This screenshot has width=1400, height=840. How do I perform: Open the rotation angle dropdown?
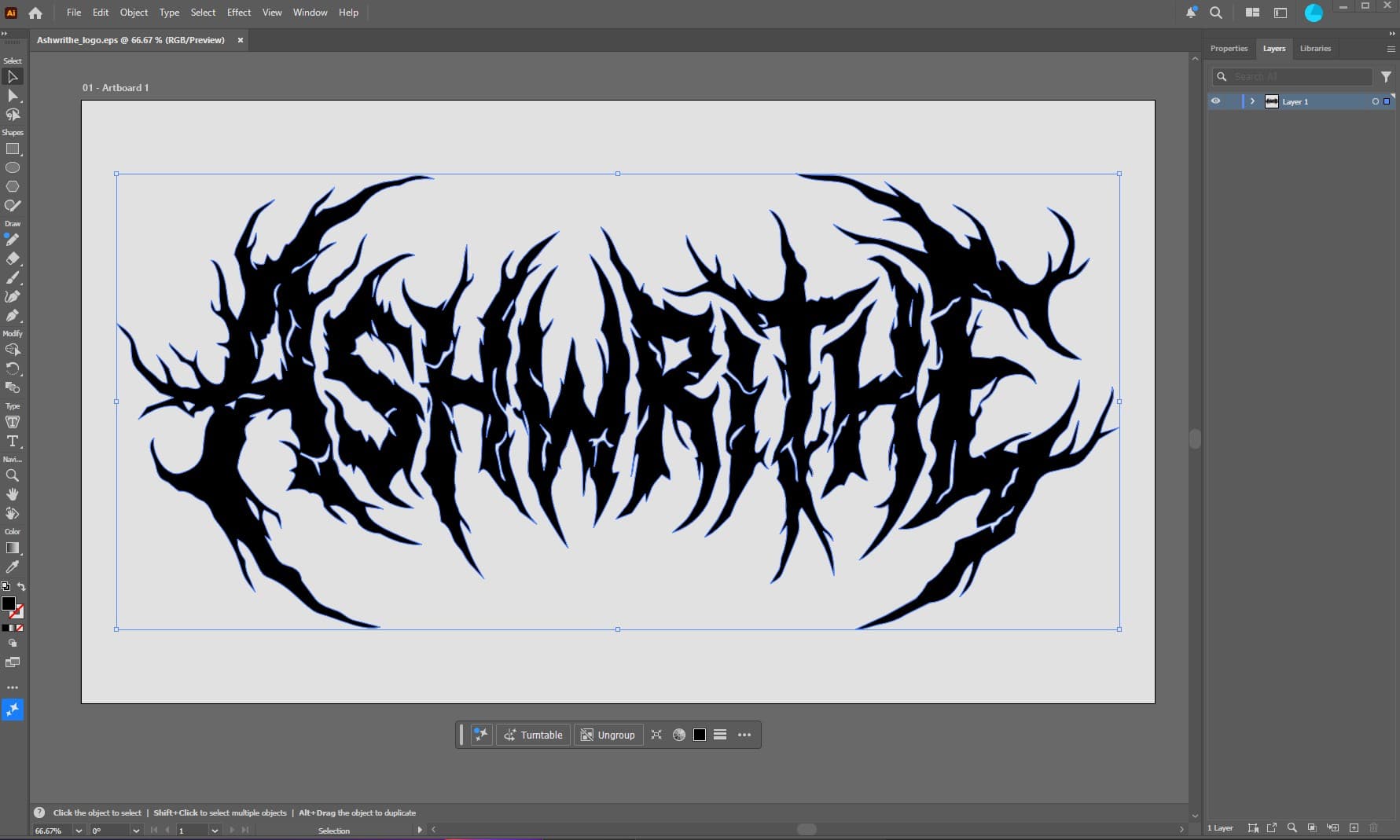click(x=136, y=831)
